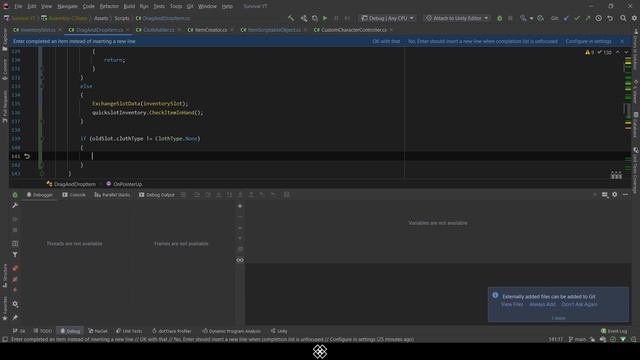This screenshot has height=360, width=640.
Task: Switch to CustomCharacterController.cs tab
Action: [x=353, y=30]
